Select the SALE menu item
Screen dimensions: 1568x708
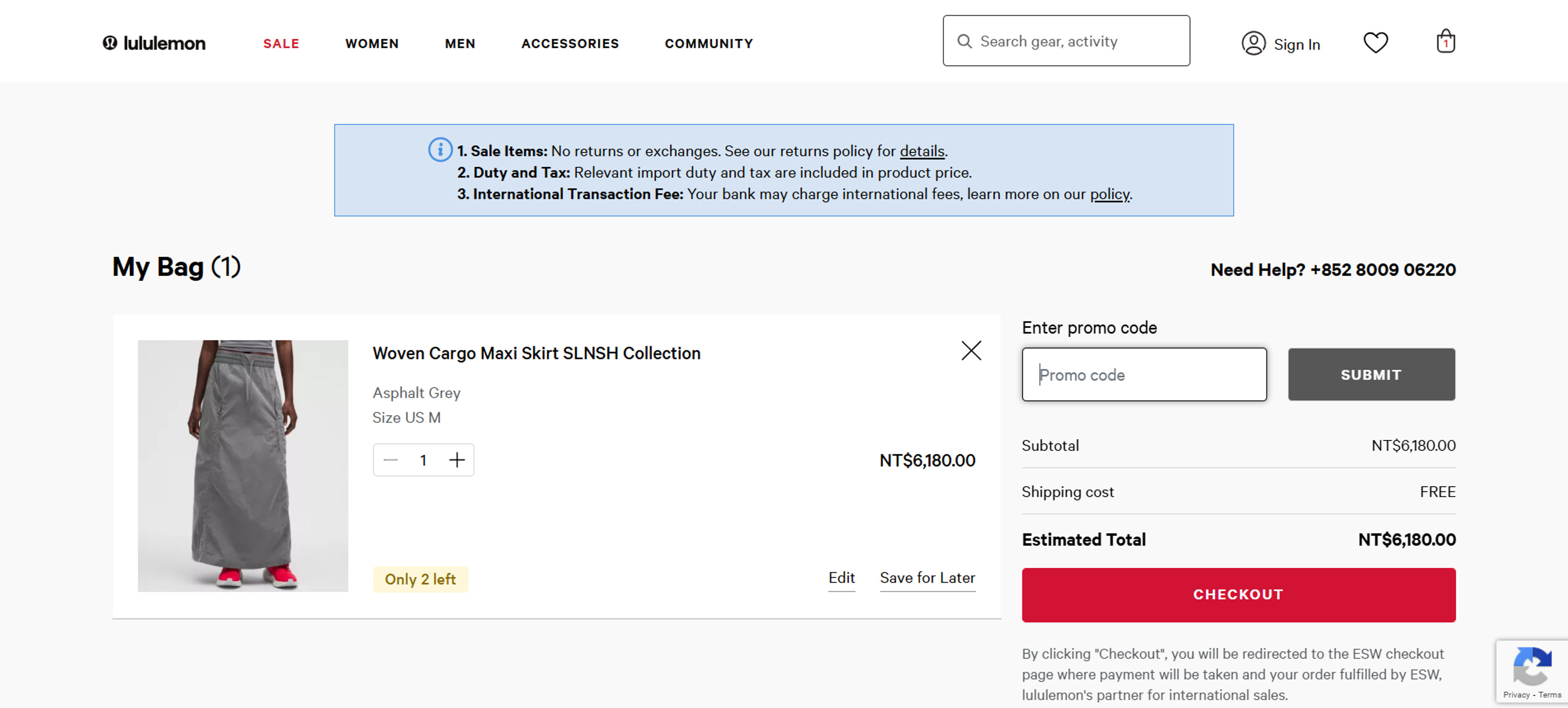pos(281,43)
